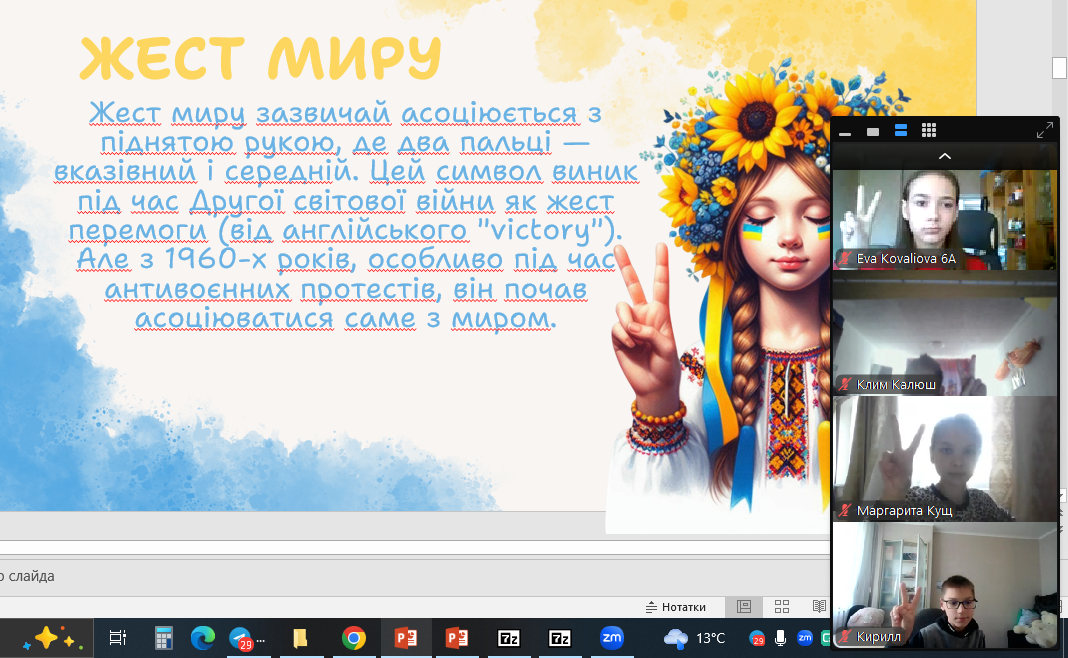Switch to PowerPoint Reading view
1068x658 pixels.
pos(819,607)
